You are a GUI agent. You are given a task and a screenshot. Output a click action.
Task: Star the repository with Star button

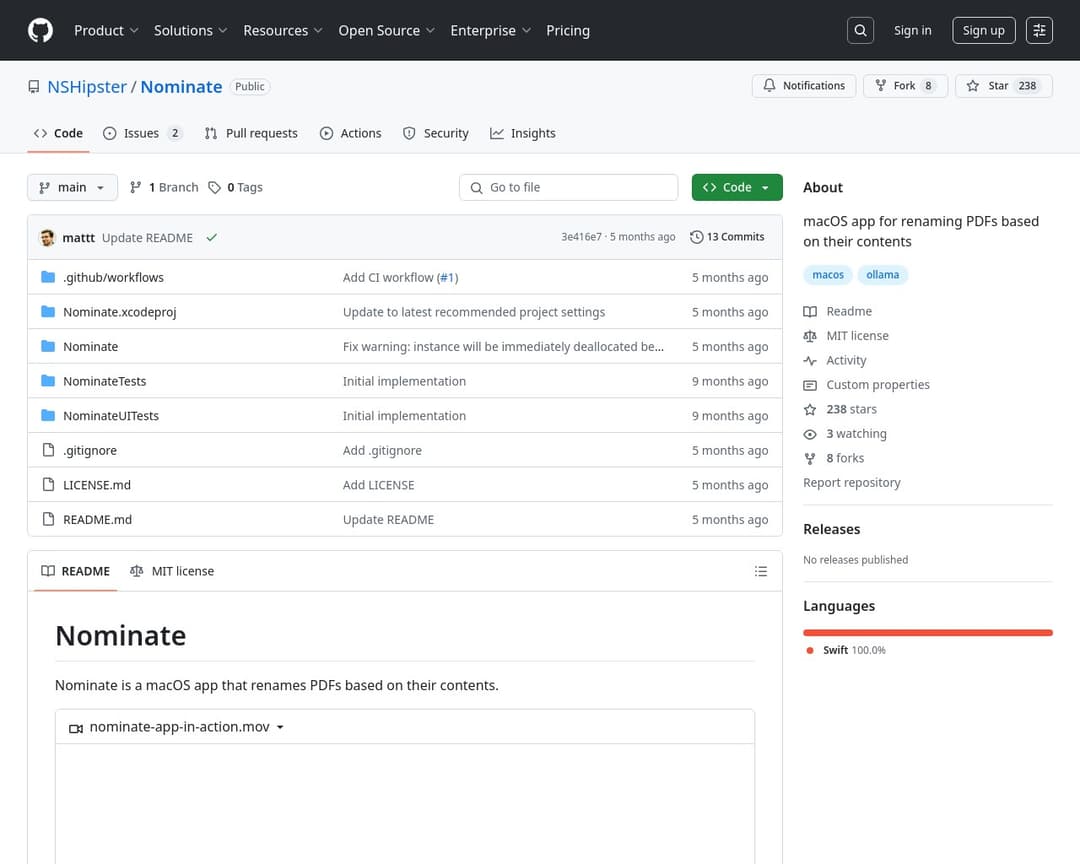[1004, 85]
